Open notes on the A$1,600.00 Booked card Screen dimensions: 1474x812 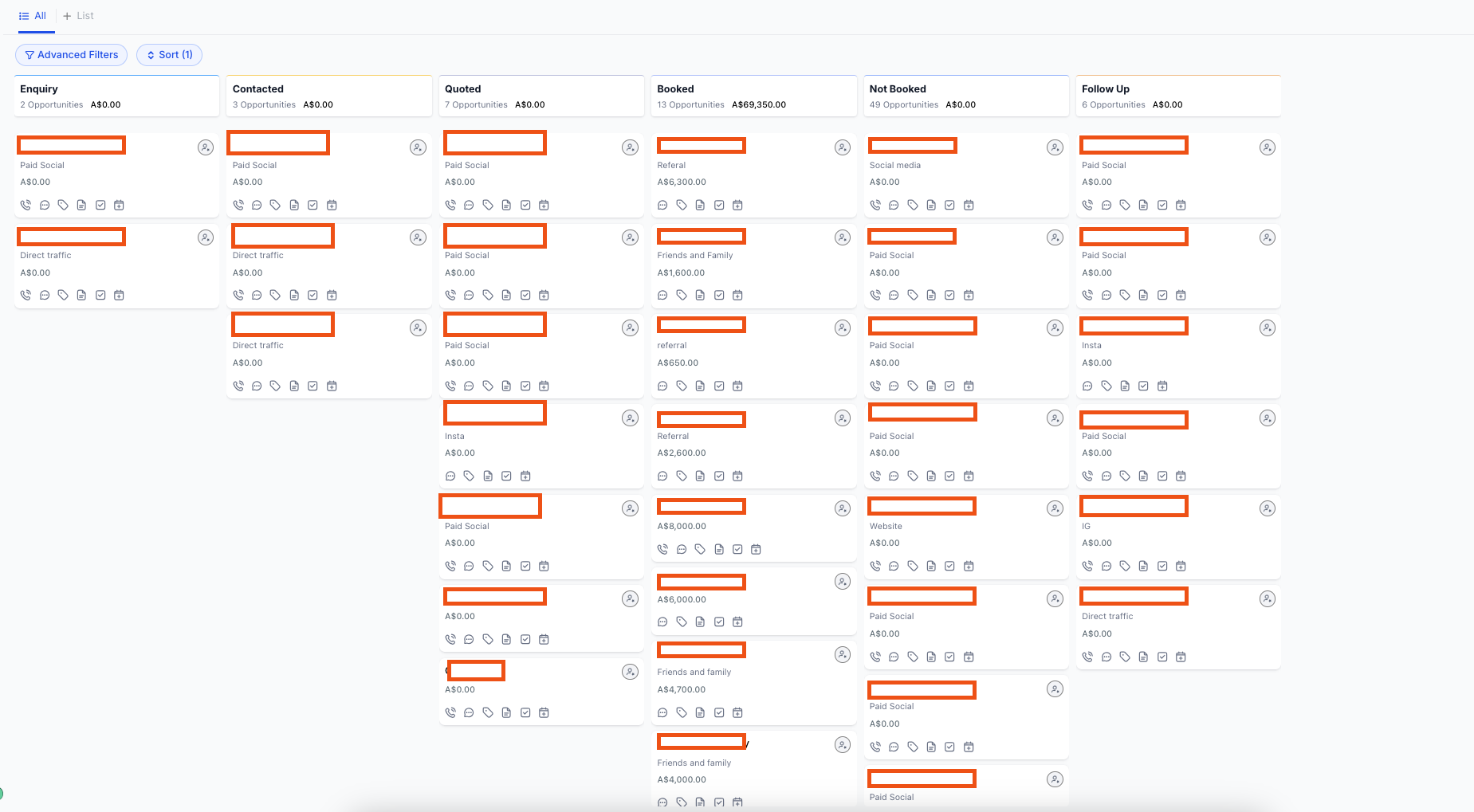click(x=700, y=295)
